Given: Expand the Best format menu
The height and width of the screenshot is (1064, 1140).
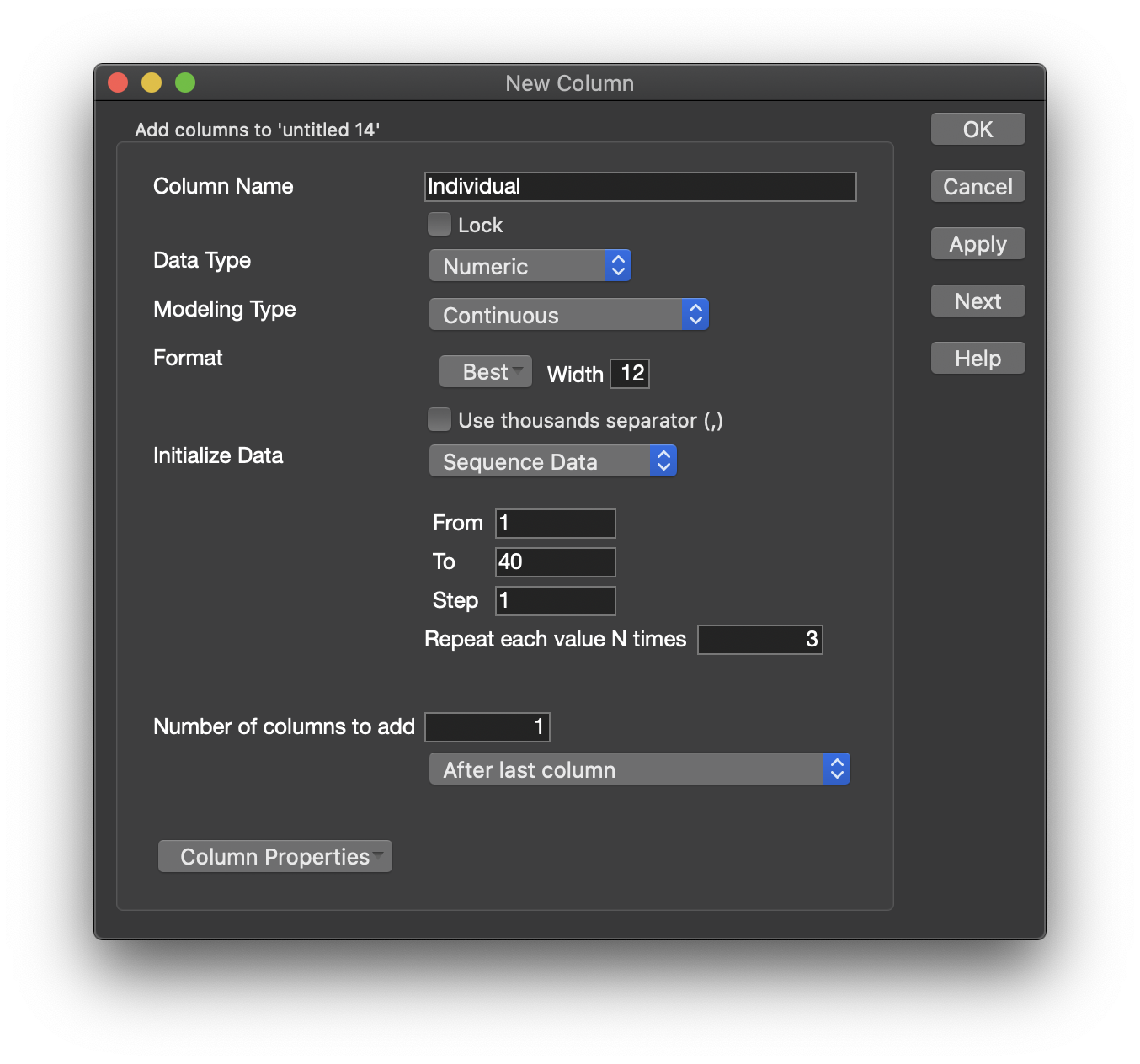Looking at the screenshot, I should click(486, 372).
